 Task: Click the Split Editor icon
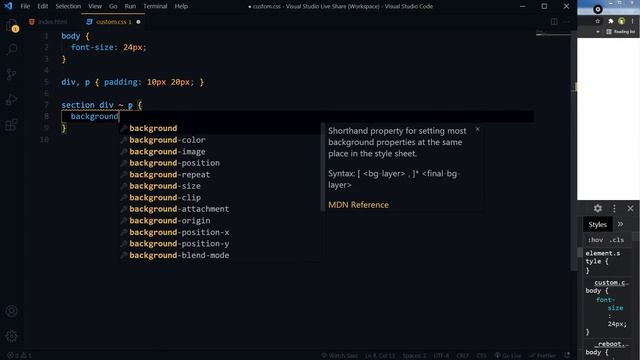pos(554,22)
